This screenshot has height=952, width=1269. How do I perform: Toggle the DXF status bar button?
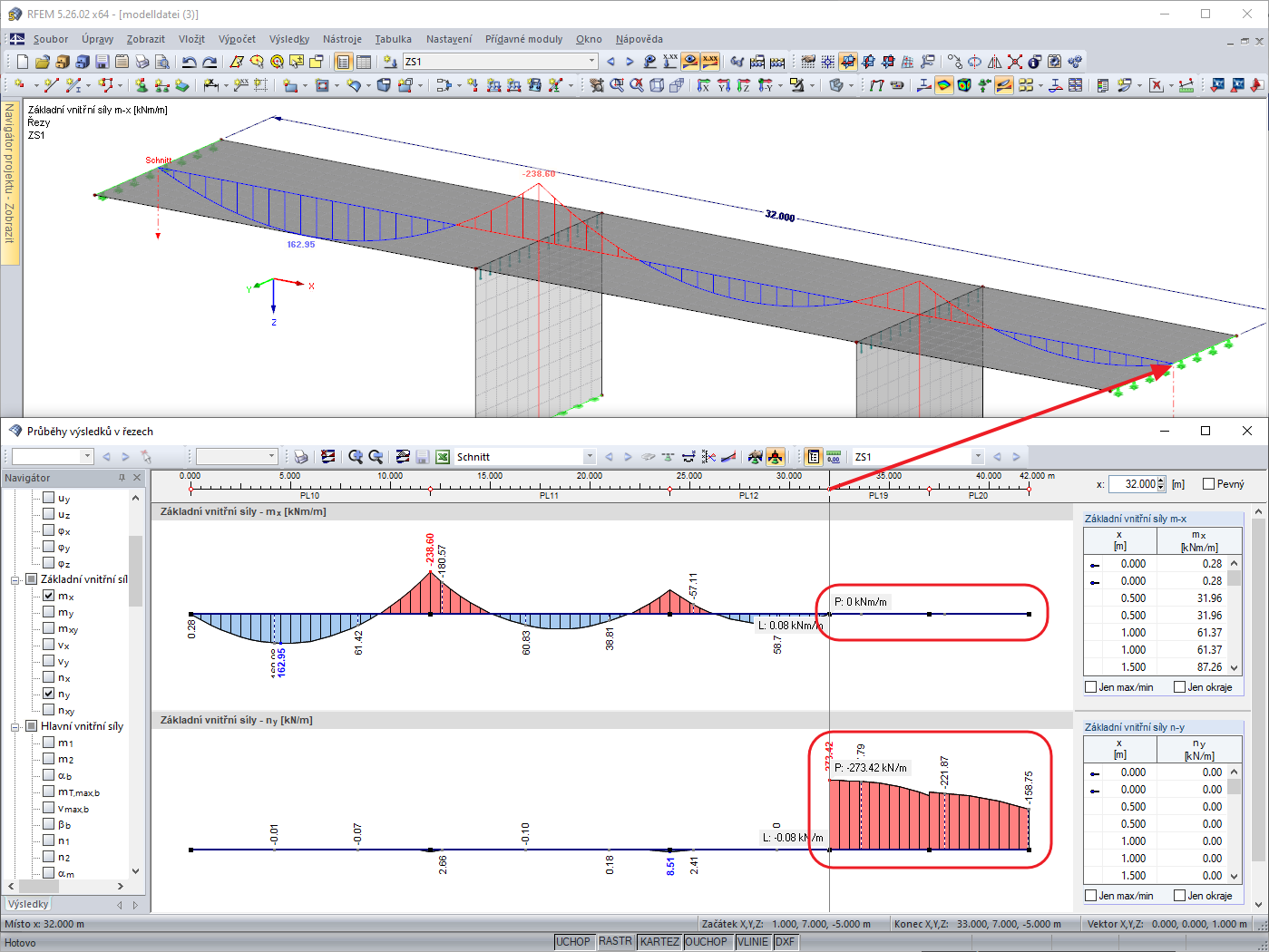(785, 942)
